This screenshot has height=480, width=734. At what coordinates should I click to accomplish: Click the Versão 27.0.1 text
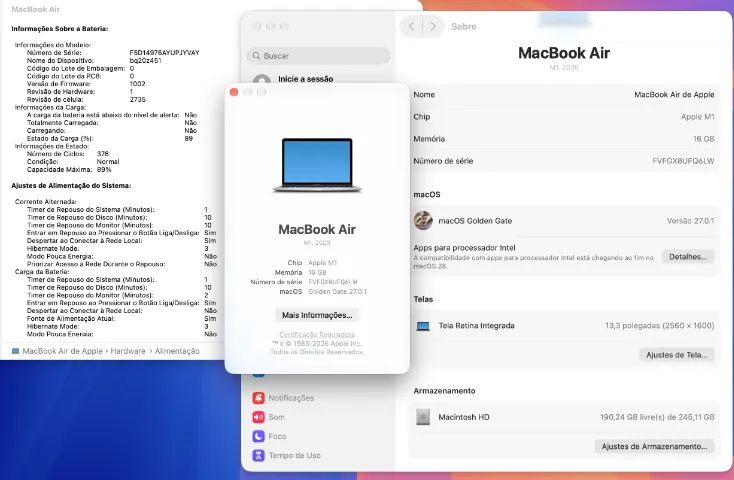[690, 221]
